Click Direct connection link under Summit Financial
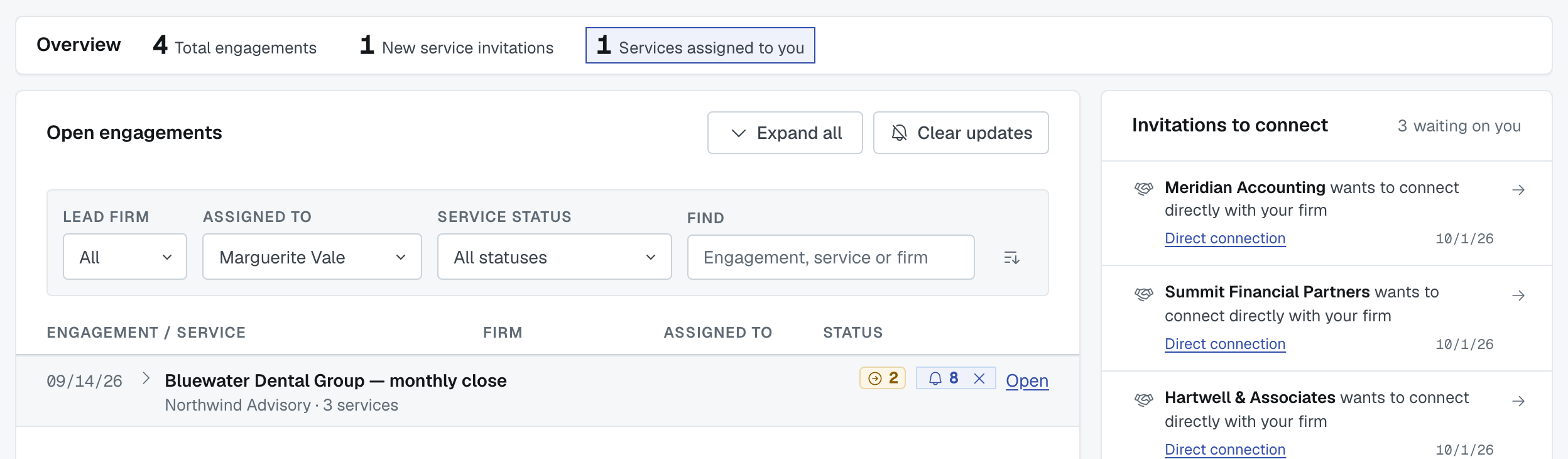The height and width of the screenshot is (459, 1568). (1225, 344)
